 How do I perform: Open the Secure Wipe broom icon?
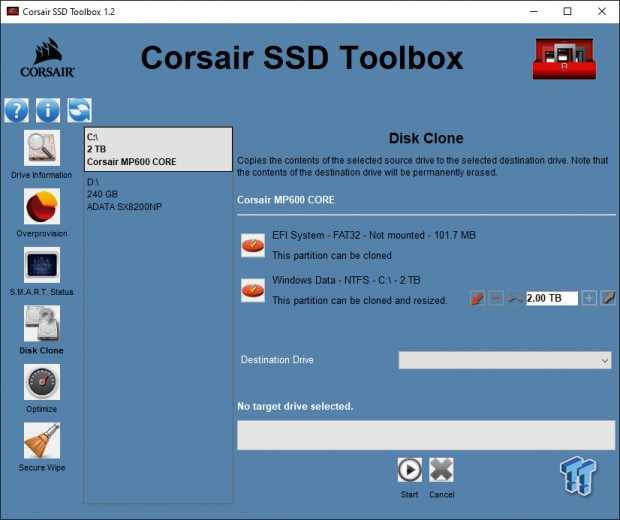[x=42, y=441]
